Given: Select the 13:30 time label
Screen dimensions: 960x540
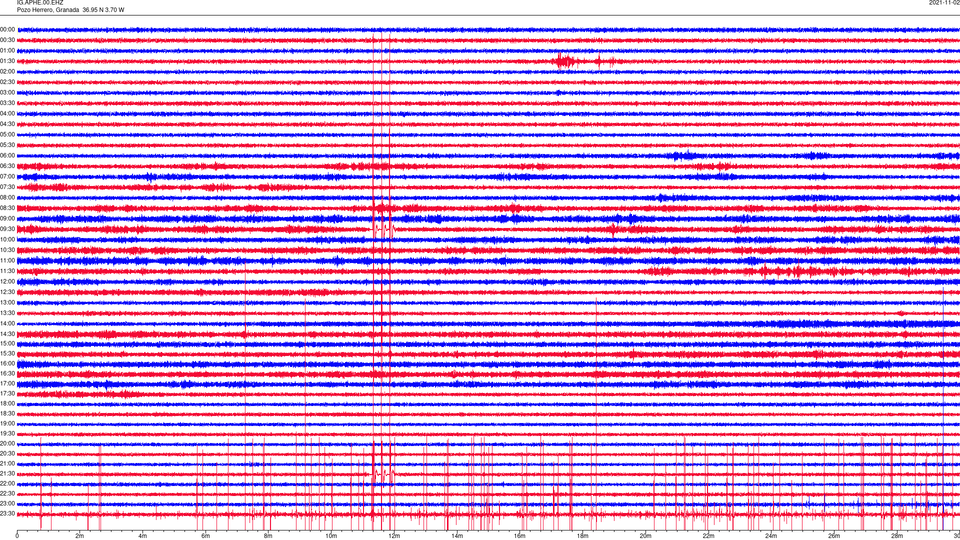Looking at the screenshot, I should point(8,313).
